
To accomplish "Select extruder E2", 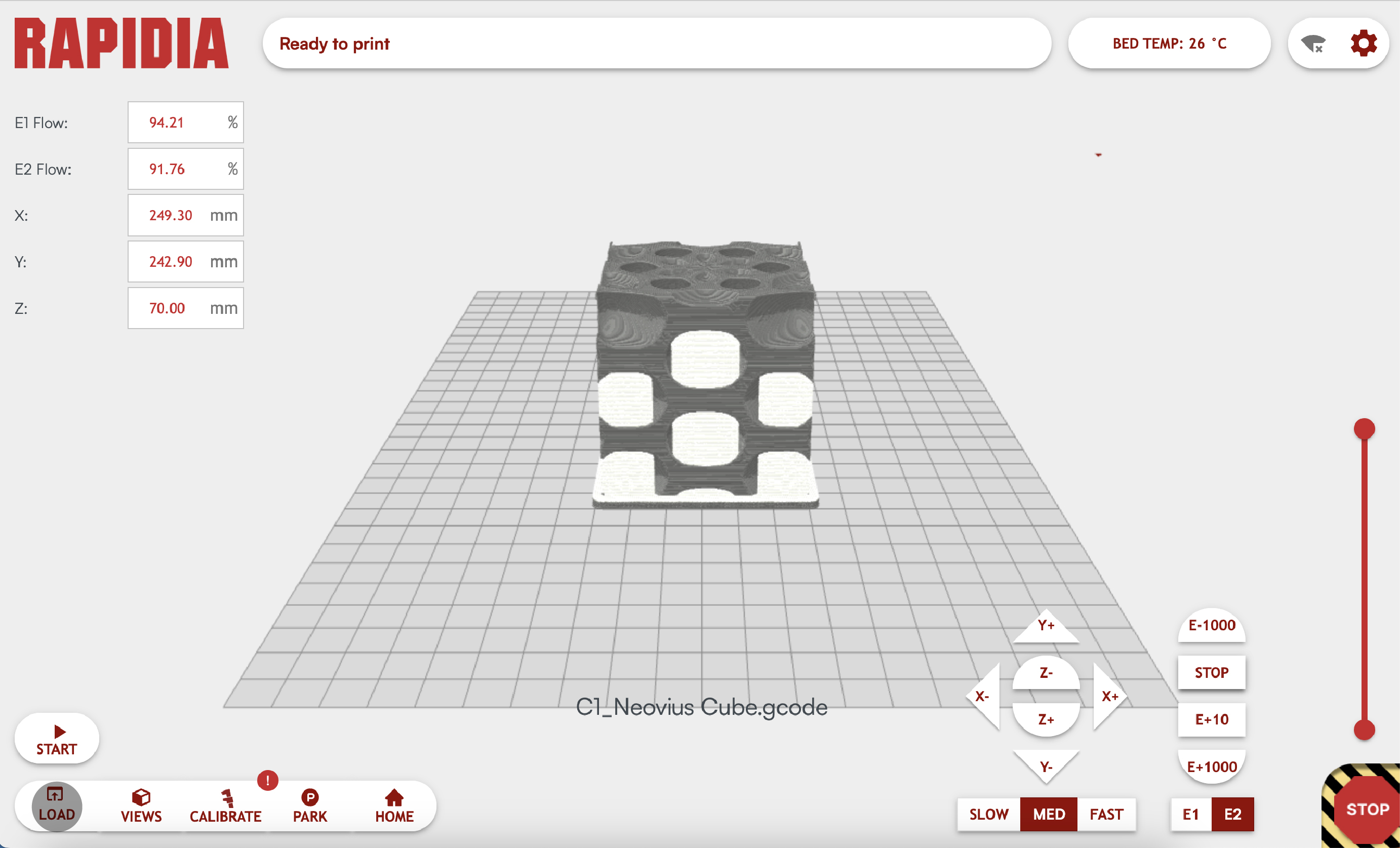I will point(1232,814).
